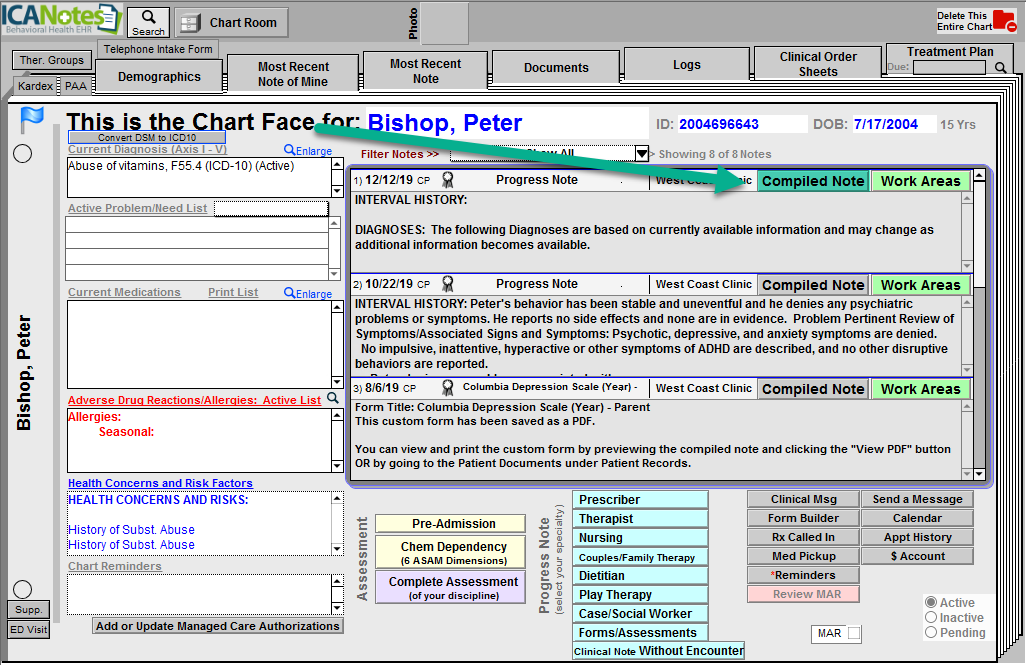Click the Search magnifier button

[149, 22]
